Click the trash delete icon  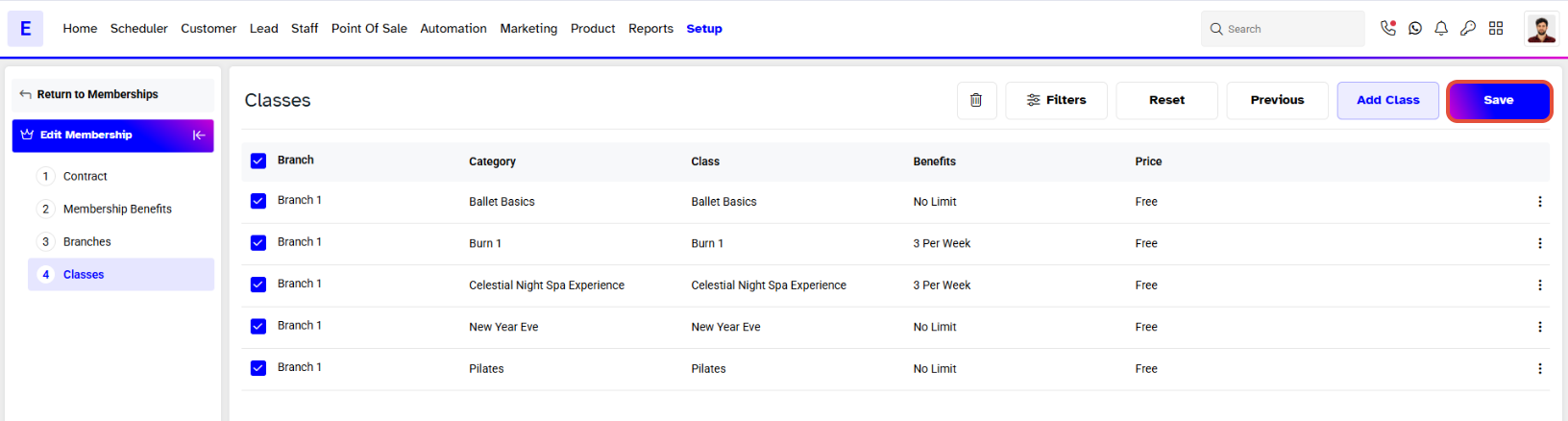pyautogui.click(x=976, y=100)
